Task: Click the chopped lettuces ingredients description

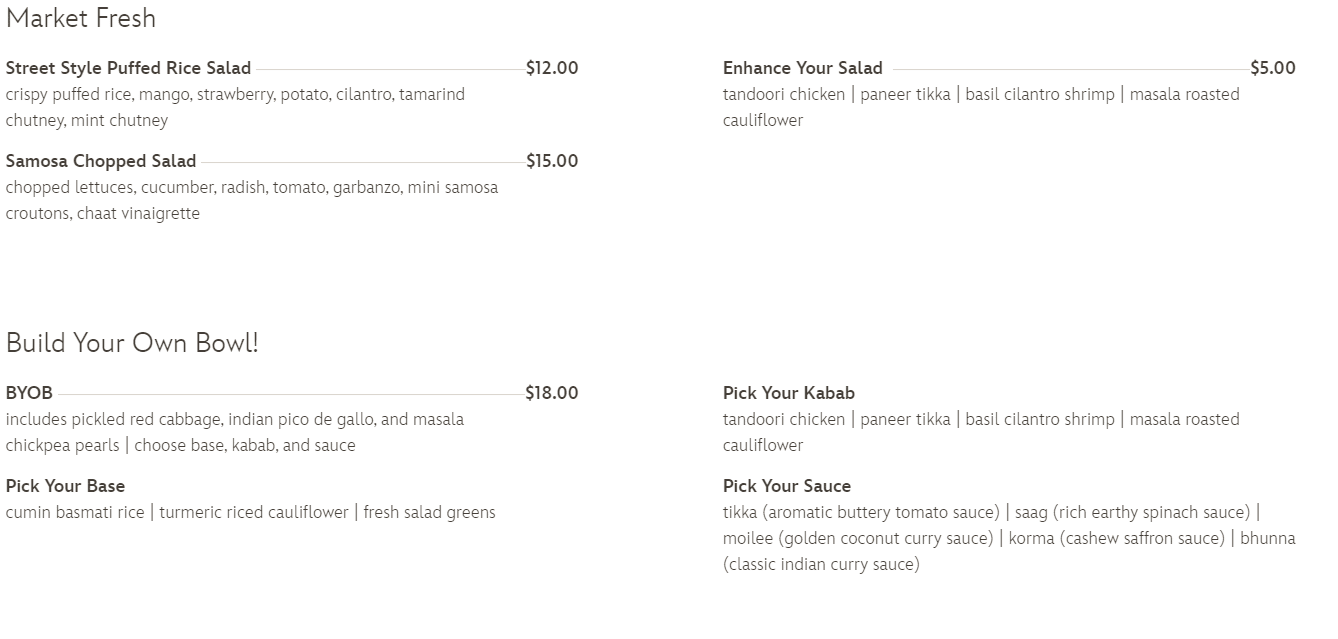Action: click(x=251, y=200)
